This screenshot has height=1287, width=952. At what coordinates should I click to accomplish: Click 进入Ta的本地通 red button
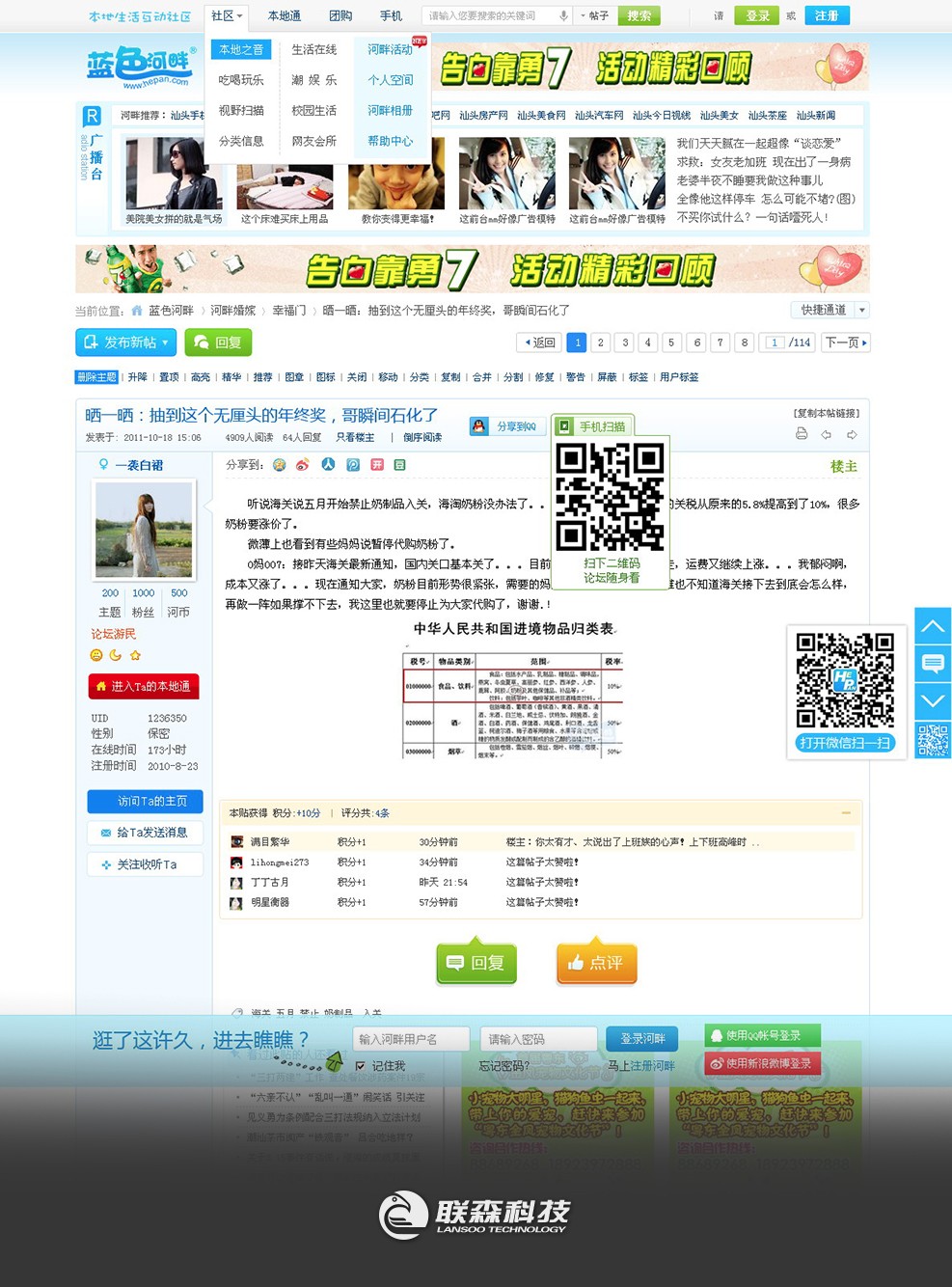(x=144, y=686)
